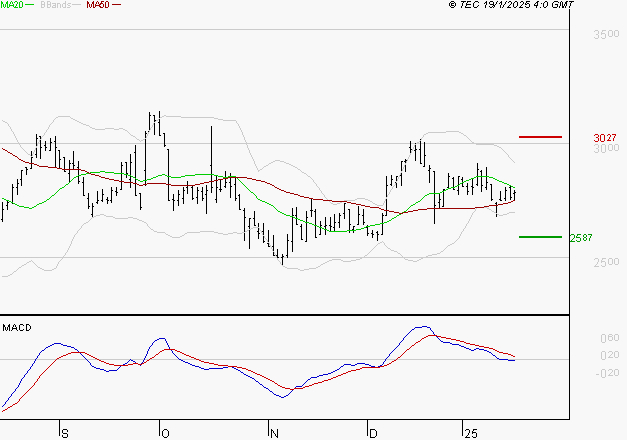Click the 3000 price axis label
Screen dimensions: 627x440
tap(606, 149)
